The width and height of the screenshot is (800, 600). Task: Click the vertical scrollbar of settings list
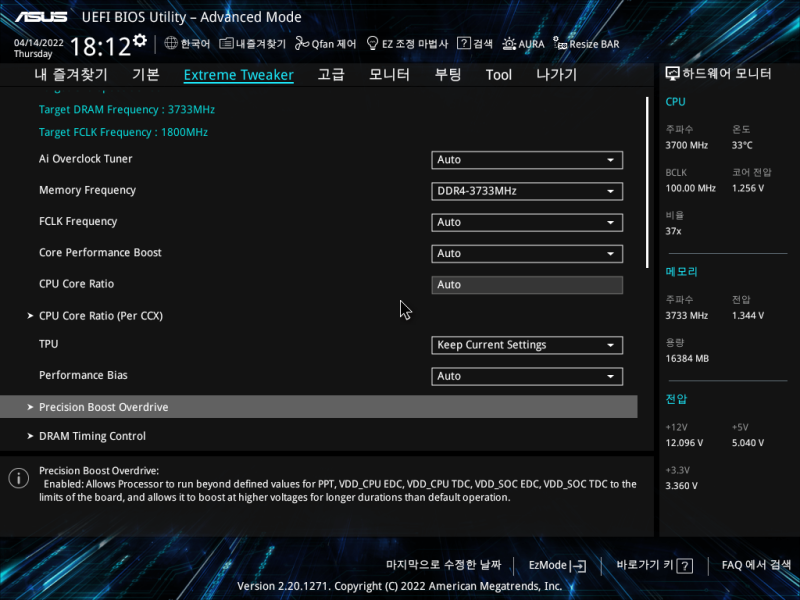647,183
